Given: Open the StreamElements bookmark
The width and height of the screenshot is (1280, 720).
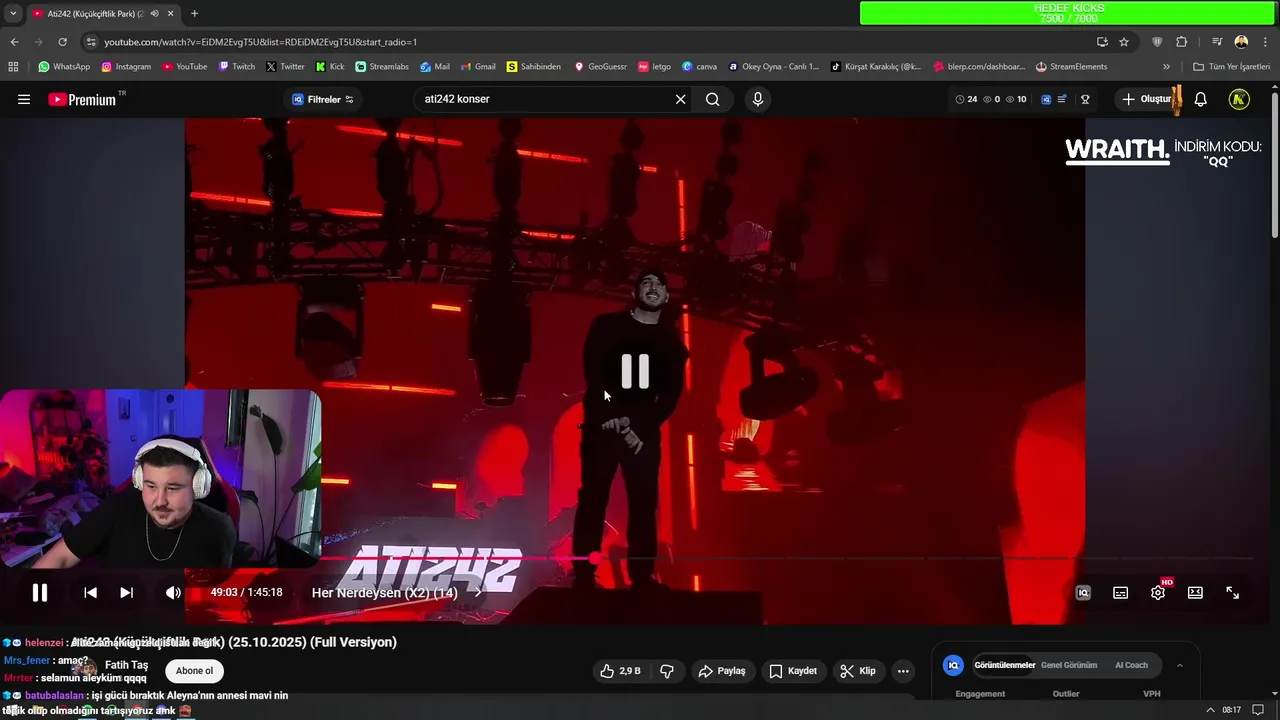Looking at the screenshot, I should pos(1072,67).
